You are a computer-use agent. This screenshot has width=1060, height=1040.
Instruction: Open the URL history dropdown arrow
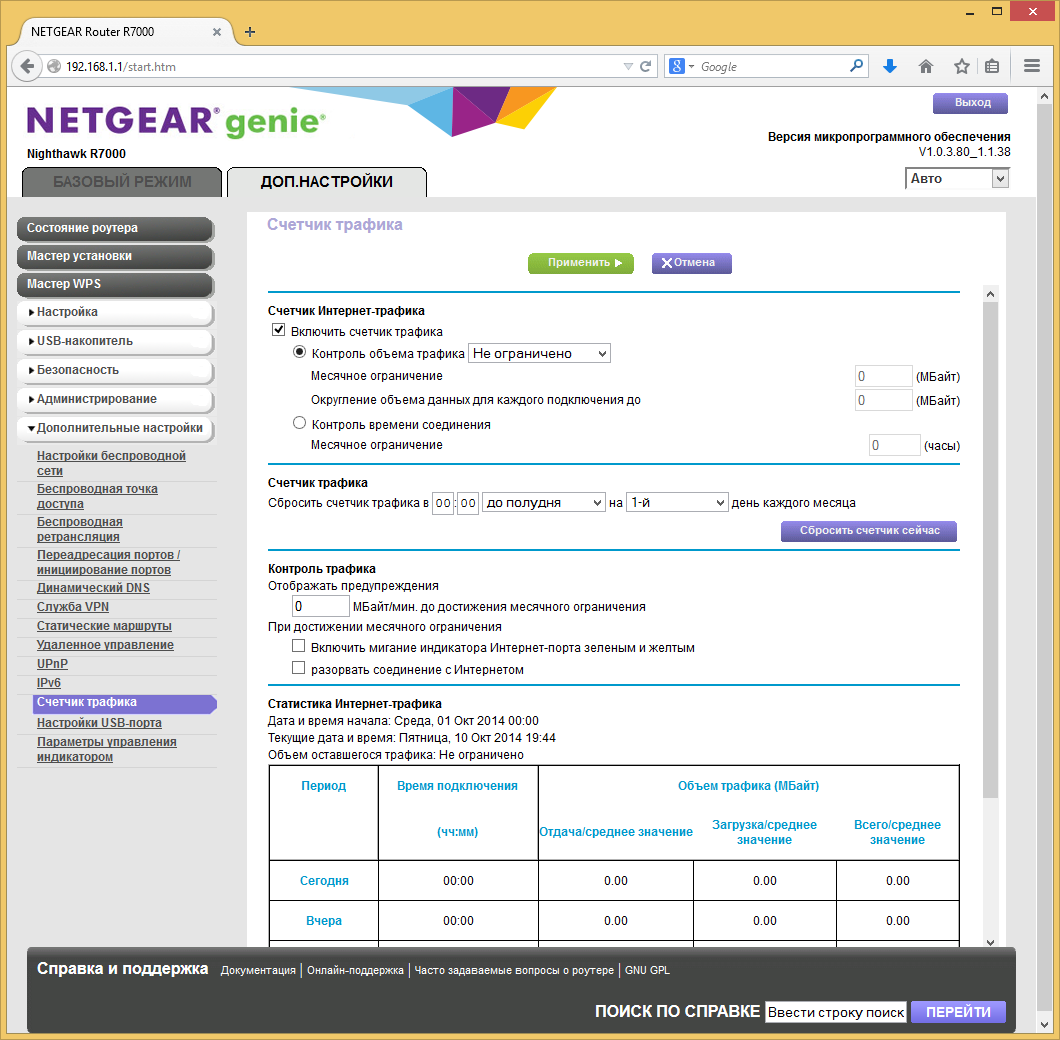click(628, 66)
